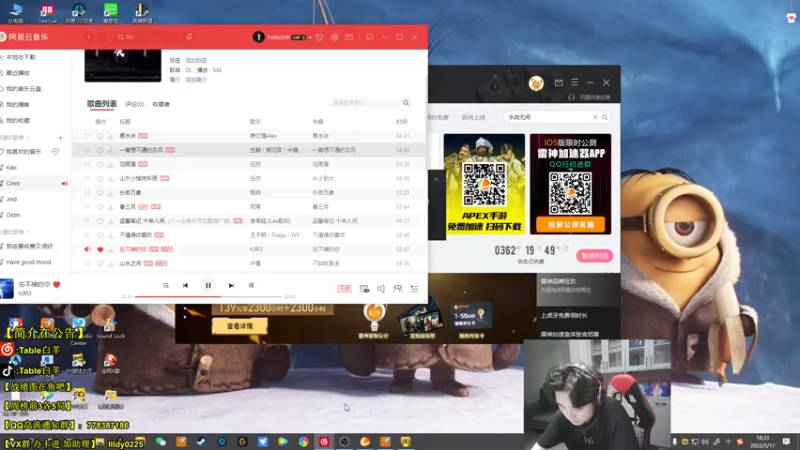
Task: Go back using NetEase back arrow
Action: coord(89,37)
